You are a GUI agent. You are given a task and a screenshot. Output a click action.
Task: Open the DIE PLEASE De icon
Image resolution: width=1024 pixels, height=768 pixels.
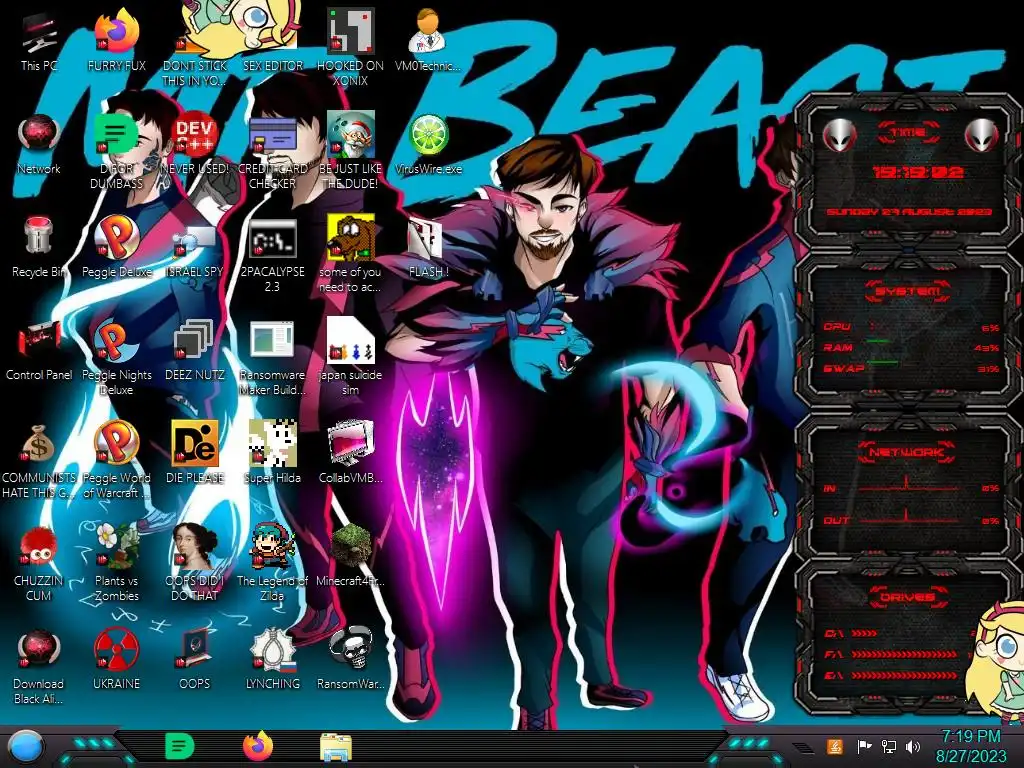195,453
